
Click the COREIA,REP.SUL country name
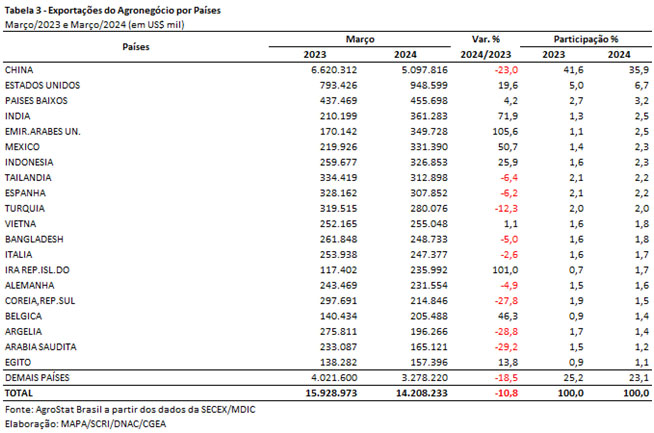[x=40, y=301]
